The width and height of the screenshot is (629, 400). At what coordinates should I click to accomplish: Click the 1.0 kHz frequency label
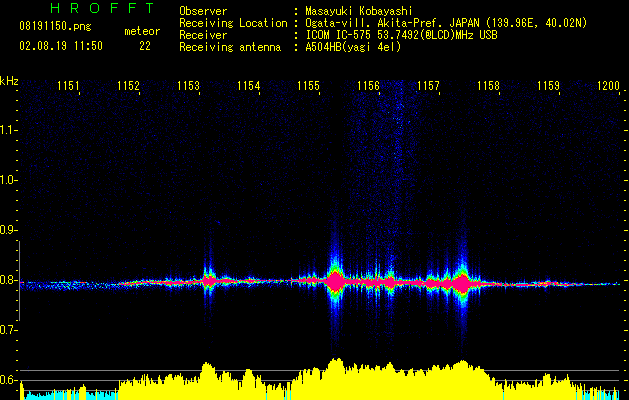coord(7,180)
